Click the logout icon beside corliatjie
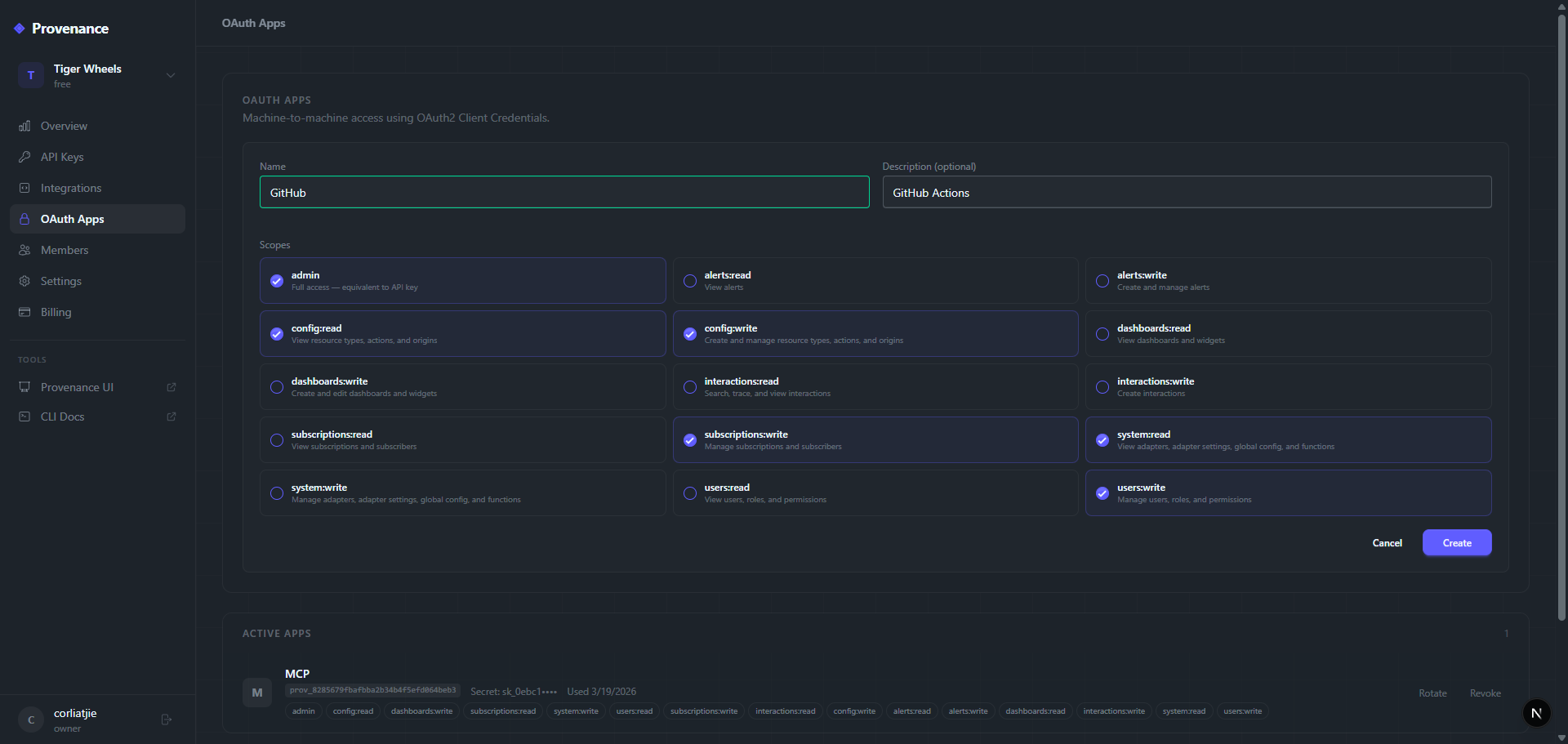 167,719
